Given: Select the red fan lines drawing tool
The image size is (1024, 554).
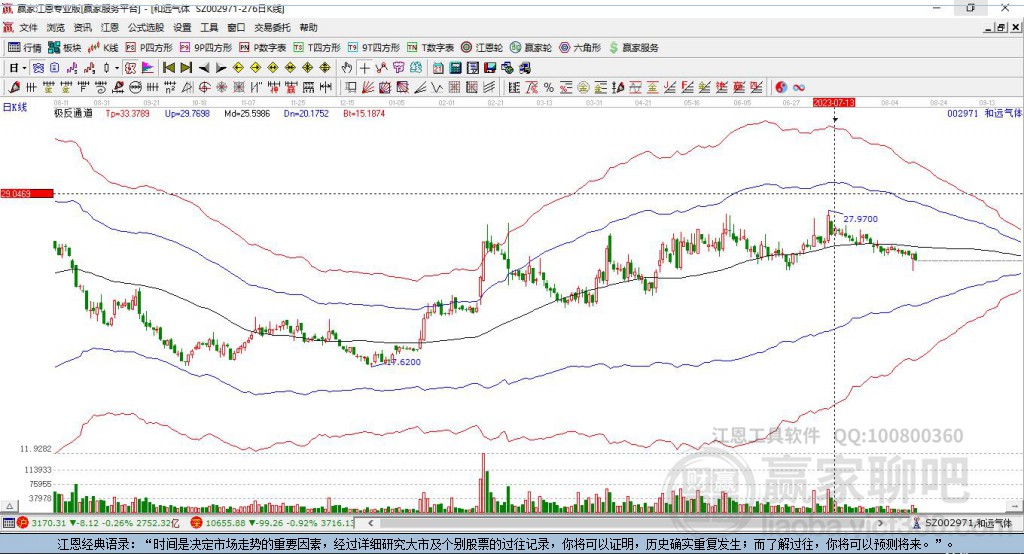Looking at the screenshot, I should coord(368,88).
